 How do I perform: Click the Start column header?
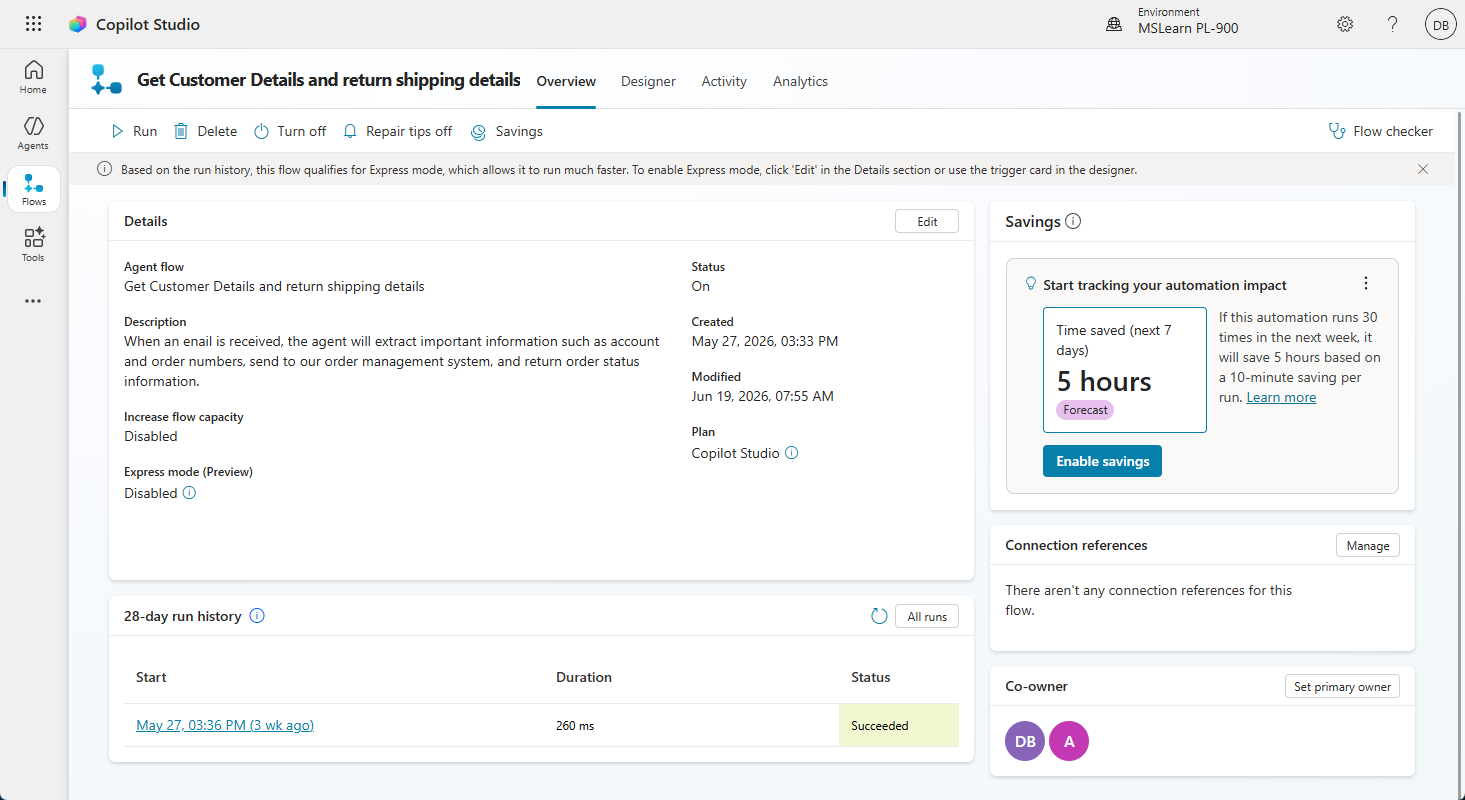[x=151, y=677]
